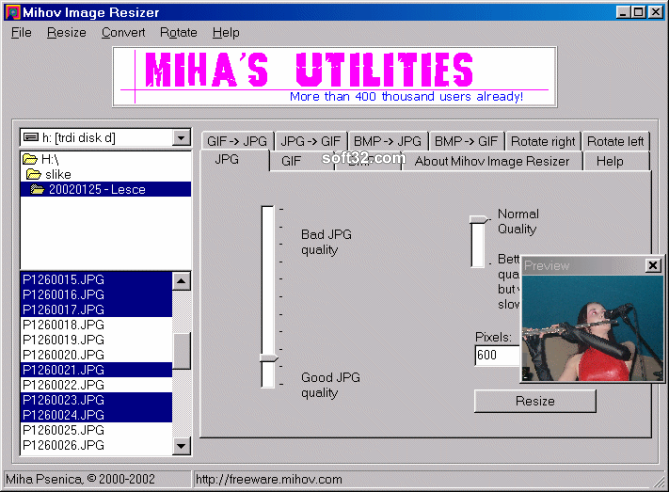Open the Help menu

226,32
